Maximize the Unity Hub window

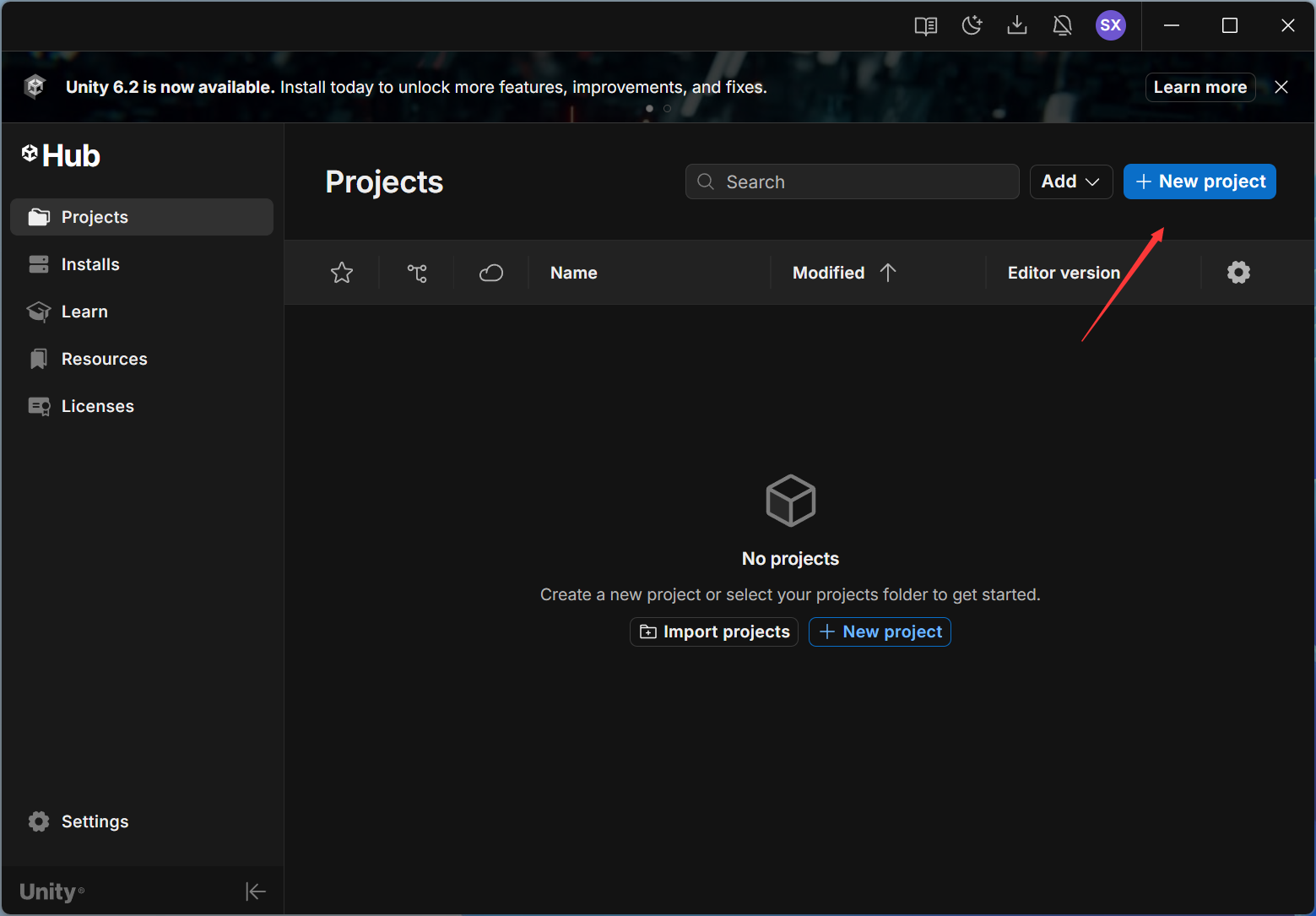point(1230,25)
